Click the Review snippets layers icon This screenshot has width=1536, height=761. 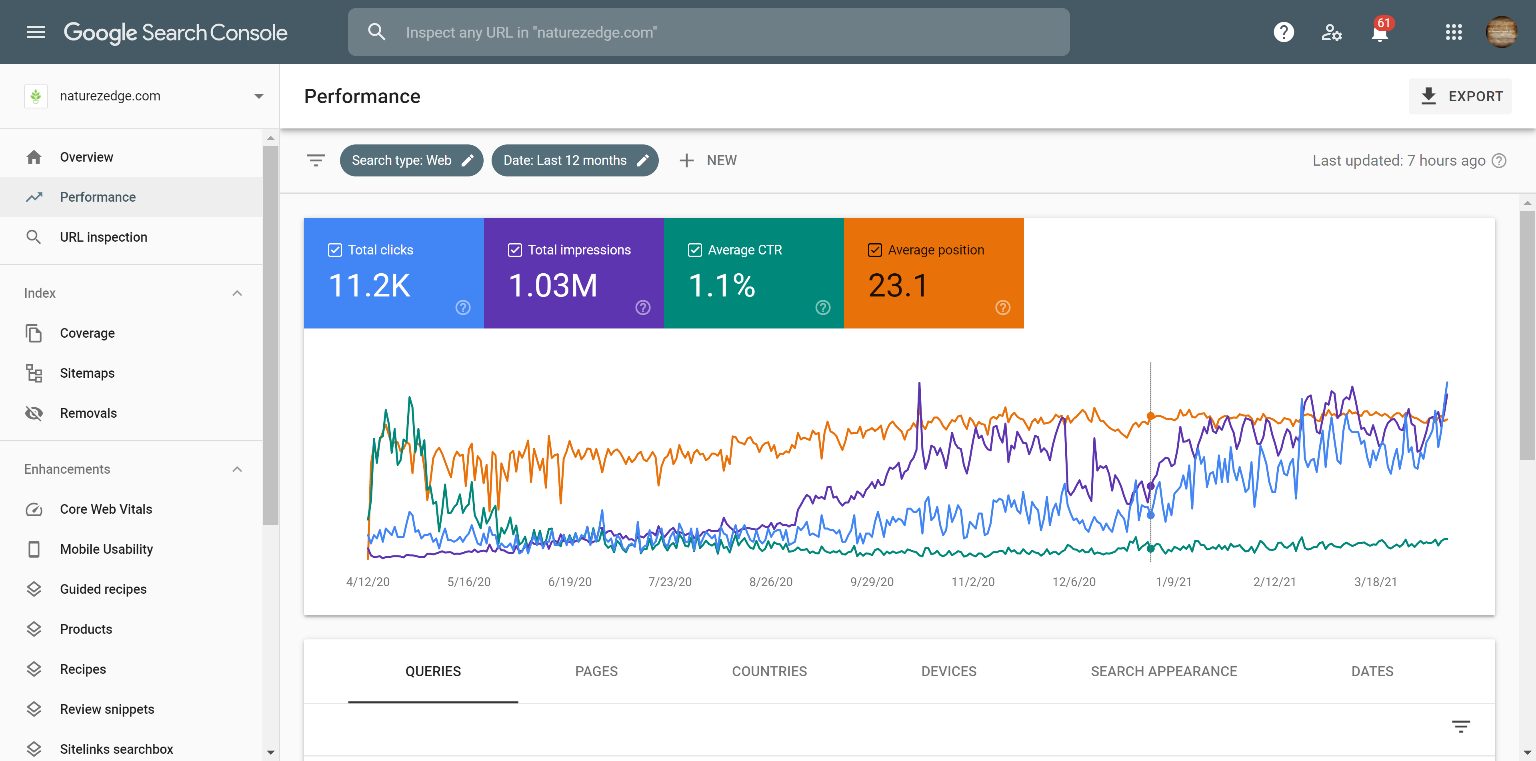tap(34, 709)
